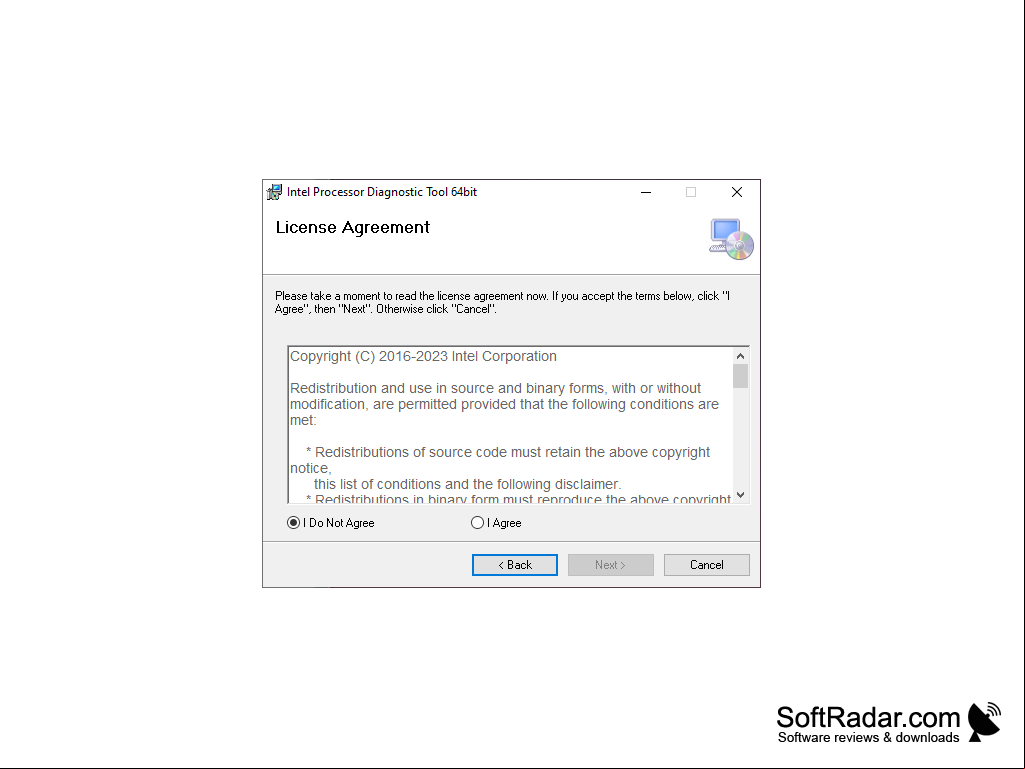Minimize the Intel Processor Diagnostic Tool window
Screen dimensions: 1025x769
pyautogui.click(x=646, y=192)
